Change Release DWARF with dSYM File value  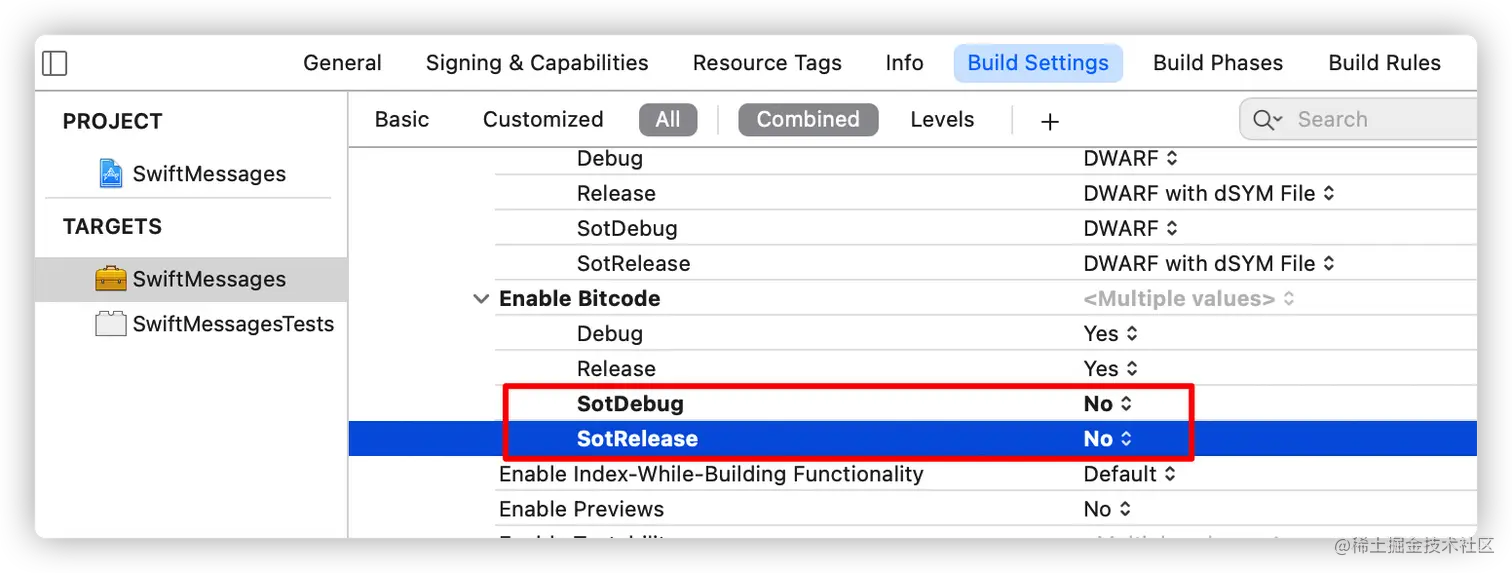1209,194
